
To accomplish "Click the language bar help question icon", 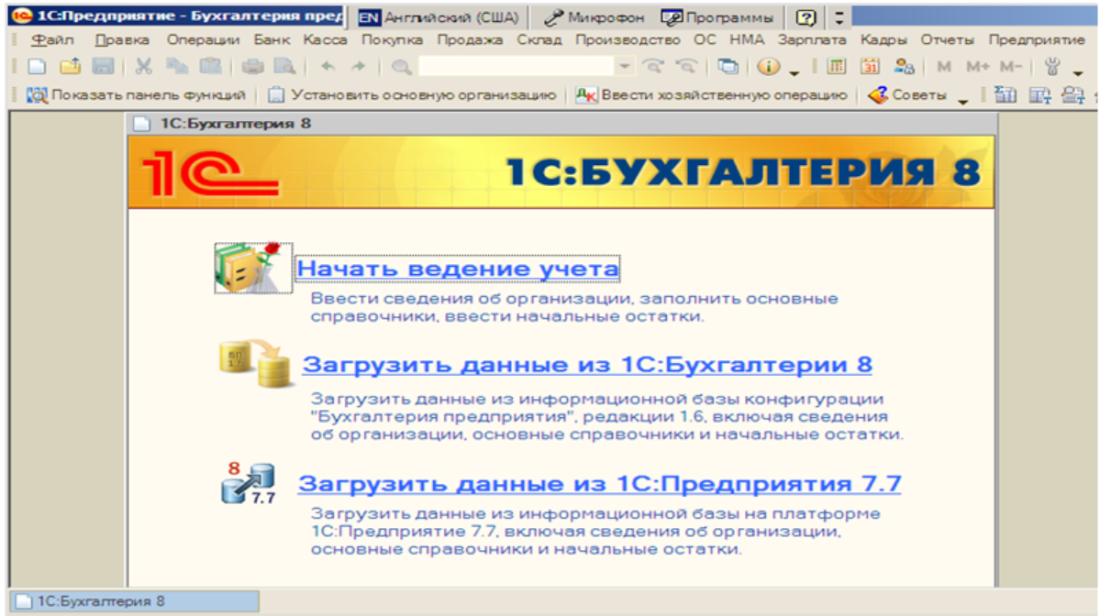I will 806,18.
